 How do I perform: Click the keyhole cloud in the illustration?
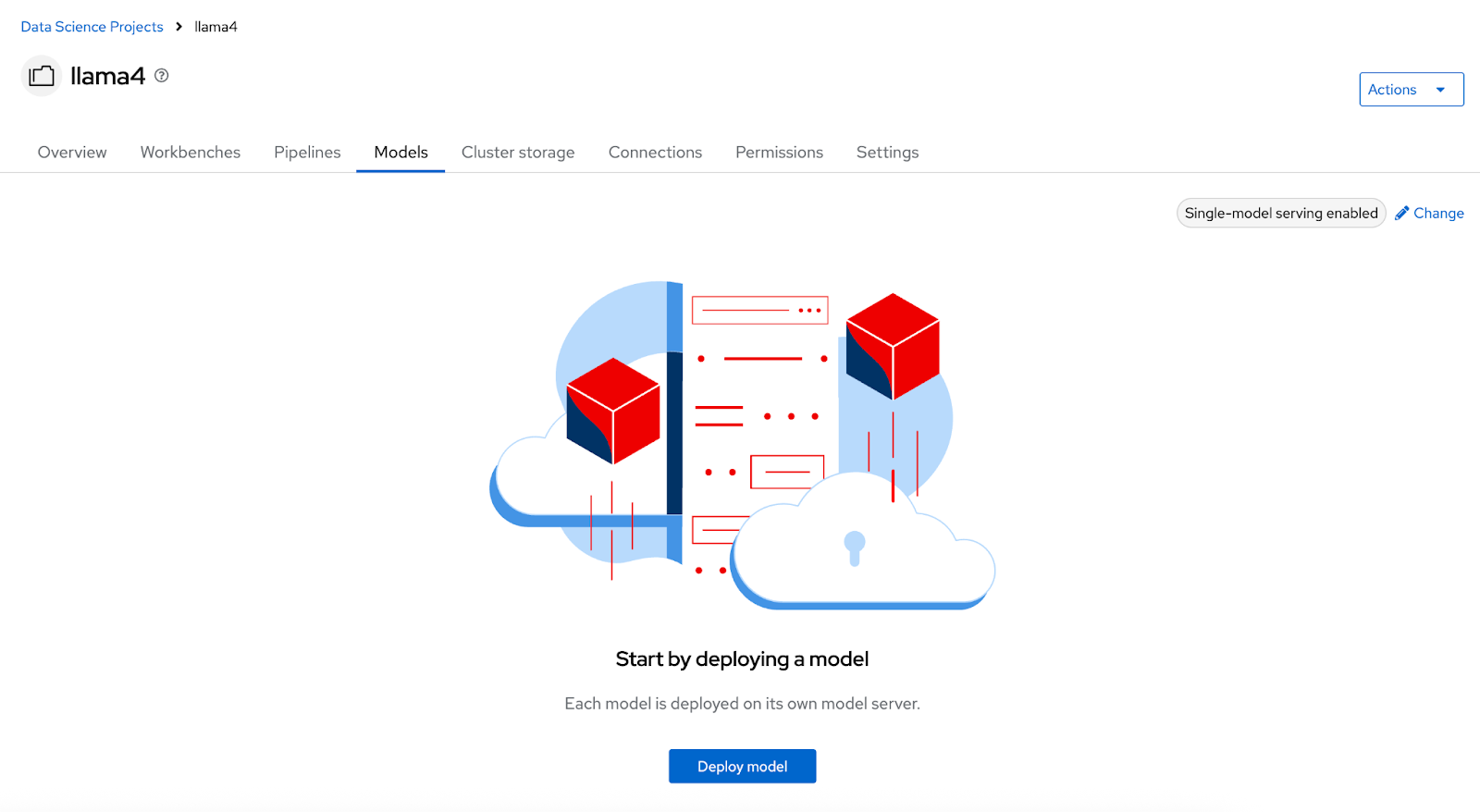point(863,541)
